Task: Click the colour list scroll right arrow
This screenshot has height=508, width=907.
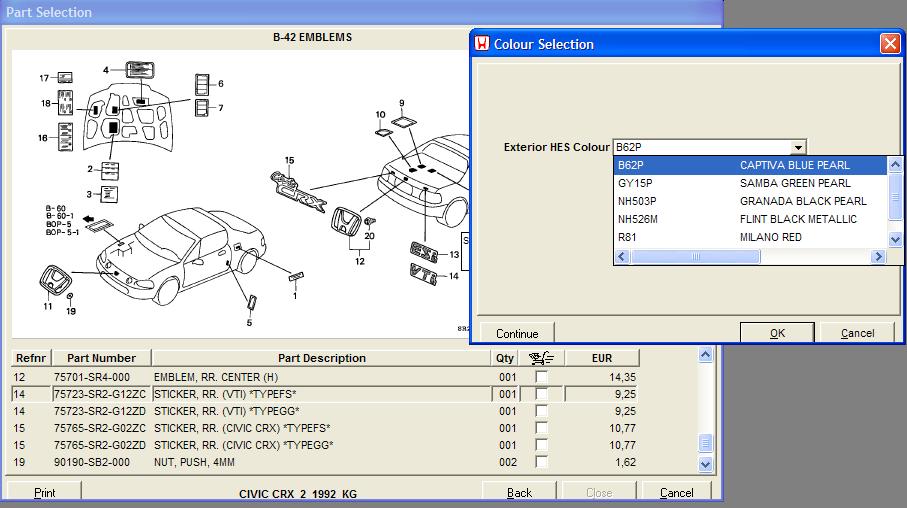Action: click(x=878, y=256)
